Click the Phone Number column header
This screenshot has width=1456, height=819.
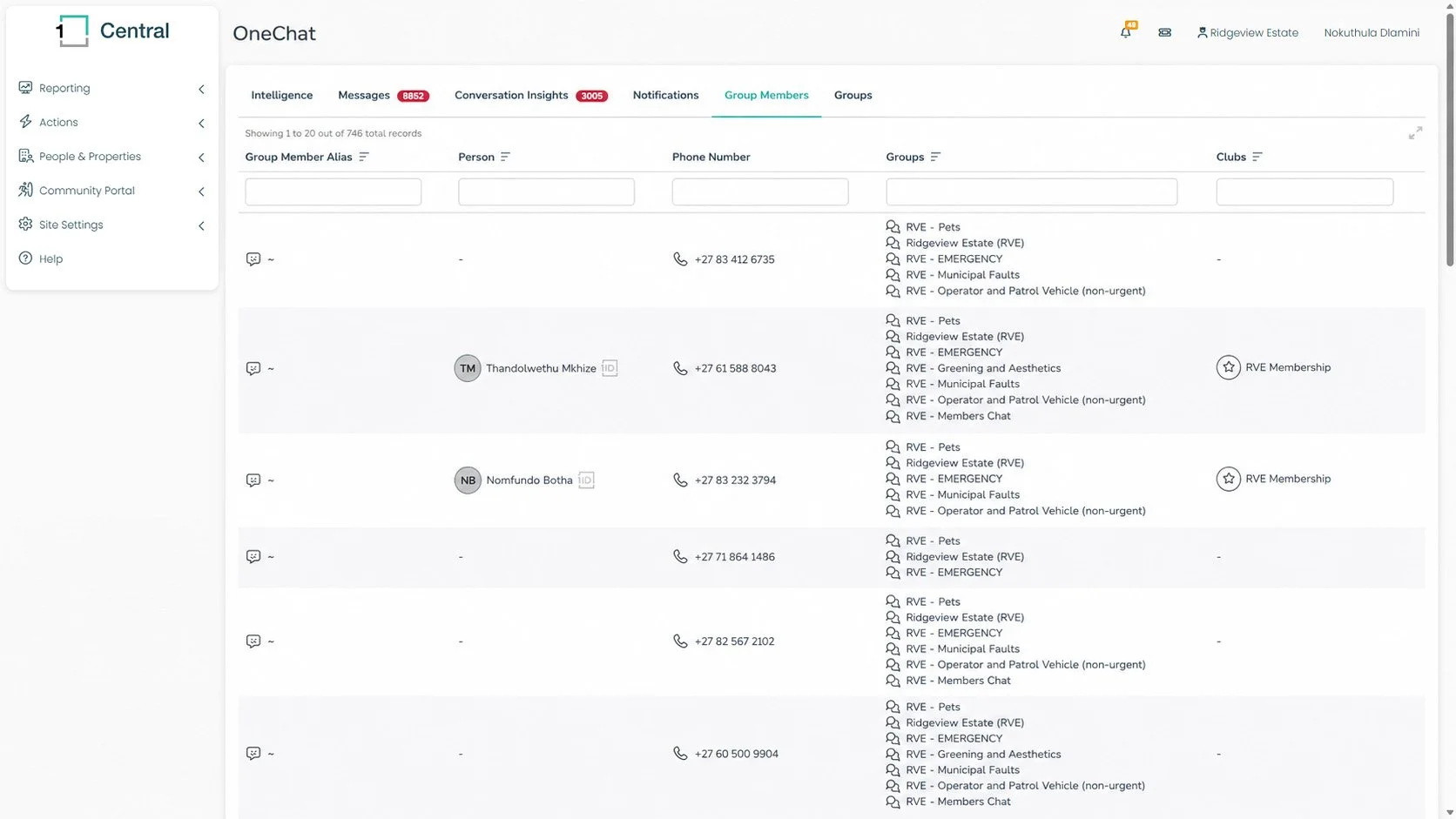coord(711,157)
